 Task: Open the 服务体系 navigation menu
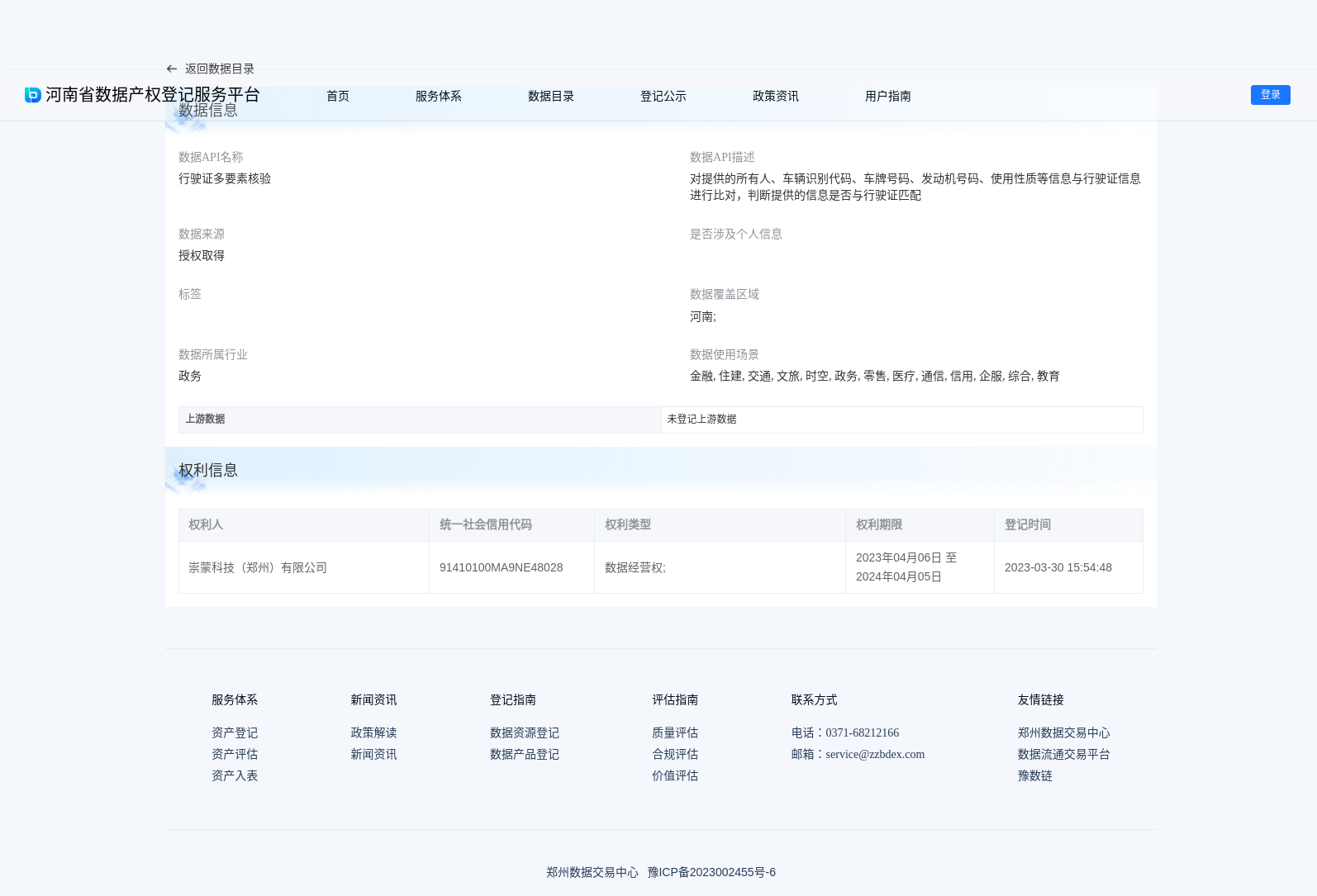coord(439,96)
